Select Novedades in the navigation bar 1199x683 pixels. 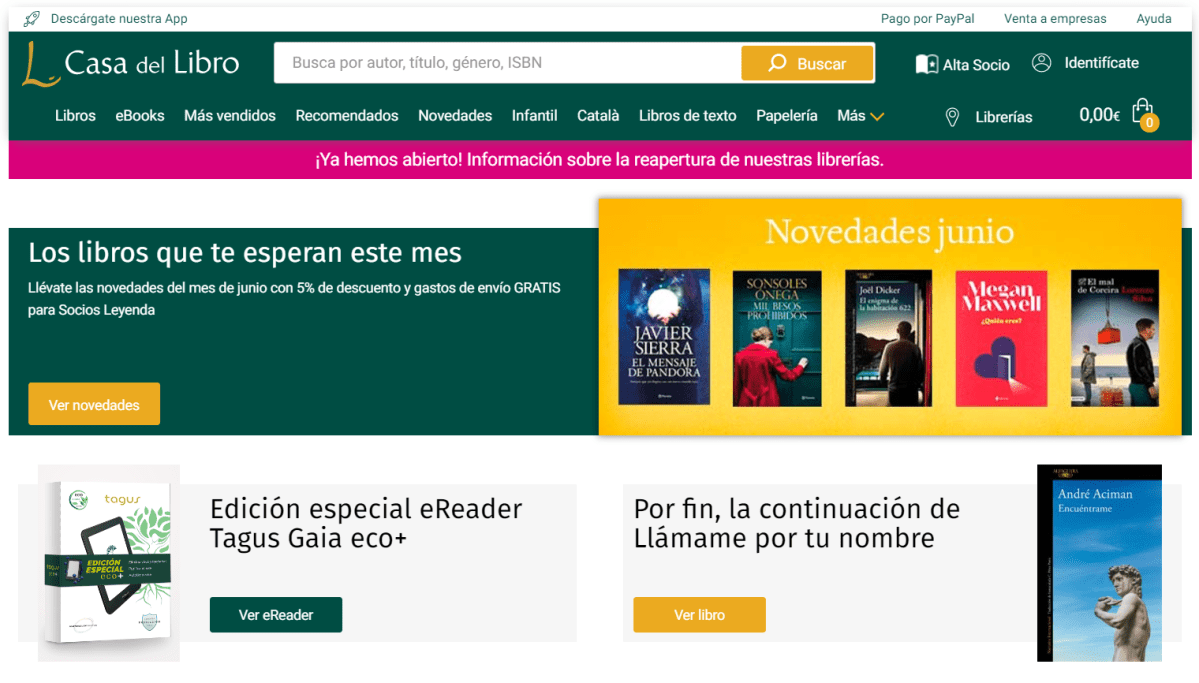(455, 116)
